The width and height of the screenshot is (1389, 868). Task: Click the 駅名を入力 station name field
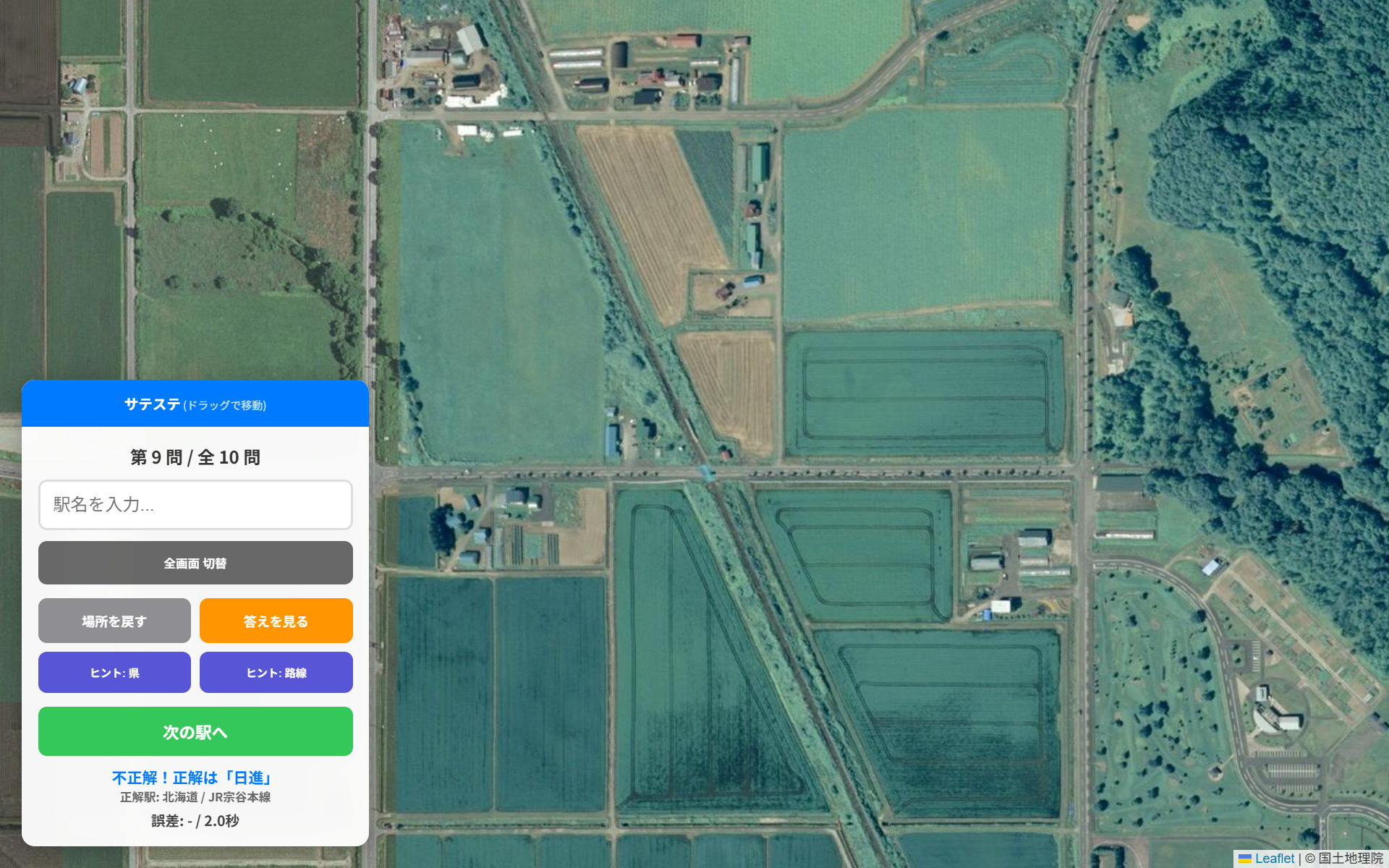click(195, 504)
